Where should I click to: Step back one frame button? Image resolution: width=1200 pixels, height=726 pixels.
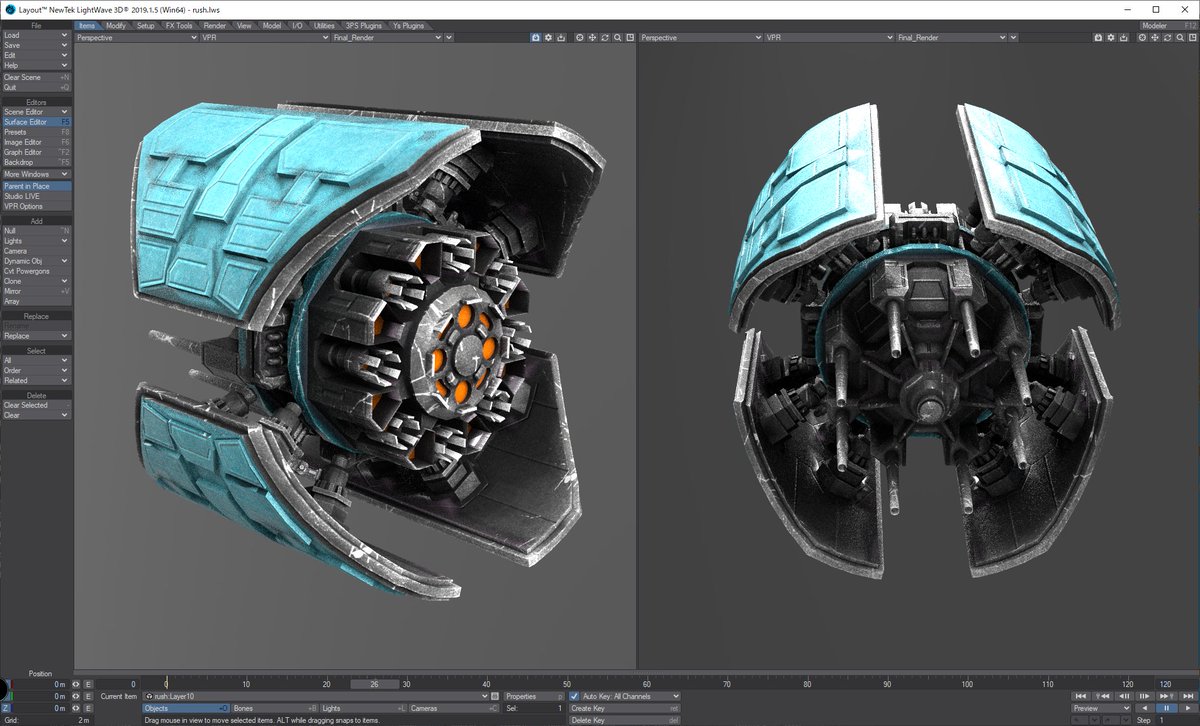pos(1124,696)
